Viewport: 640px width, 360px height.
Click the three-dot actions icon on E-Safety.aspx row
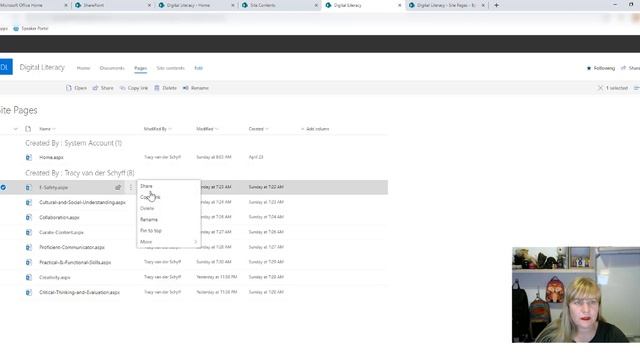pyautogui.click(x=131, y=187)
